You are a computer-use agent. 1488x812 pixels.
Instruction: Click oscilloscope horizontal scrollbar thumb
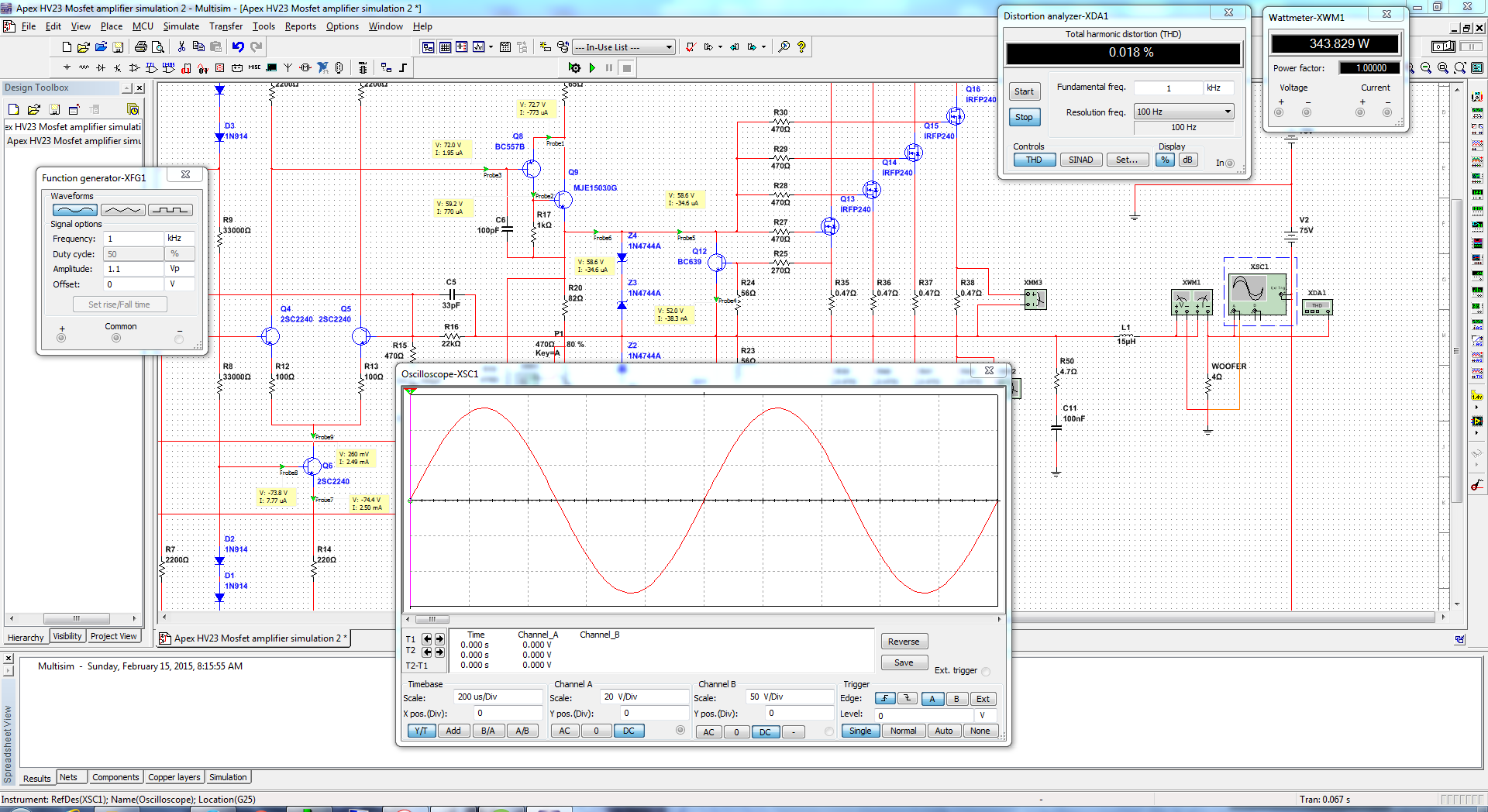(x=432, y=619)
